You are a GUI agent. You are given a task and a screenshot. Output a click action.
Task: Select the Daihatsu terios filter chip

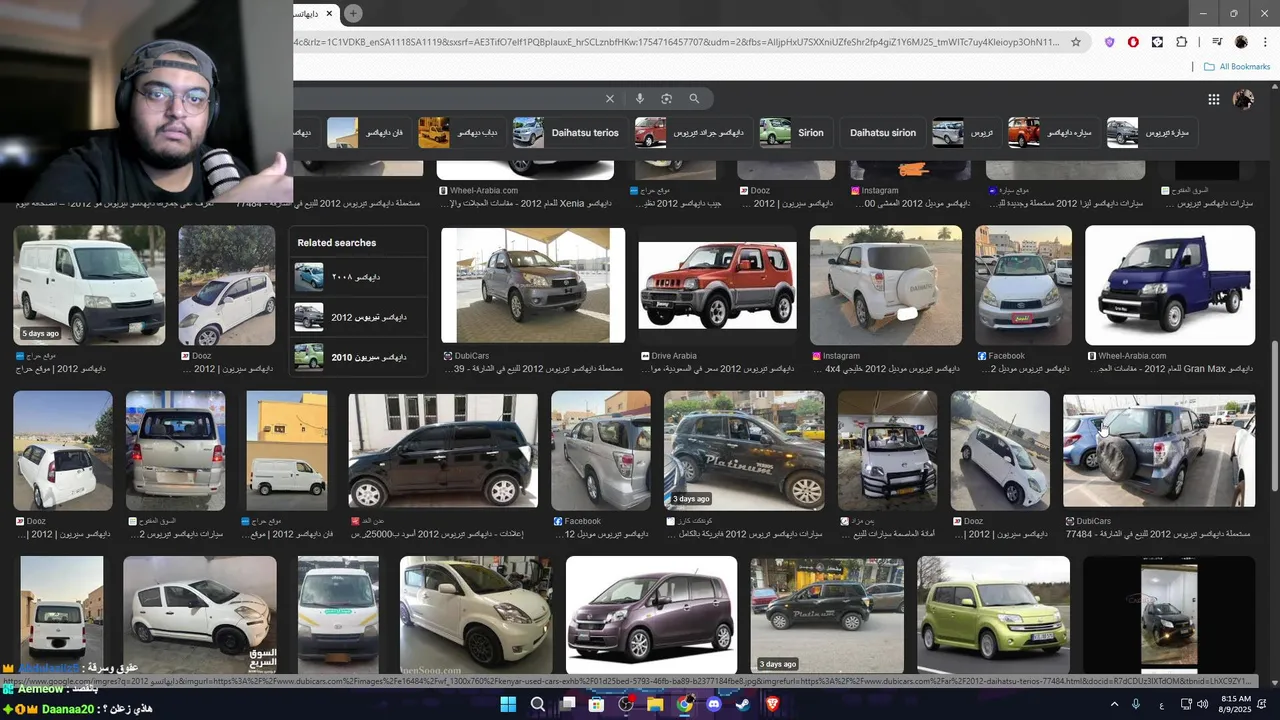click(569, 133)
